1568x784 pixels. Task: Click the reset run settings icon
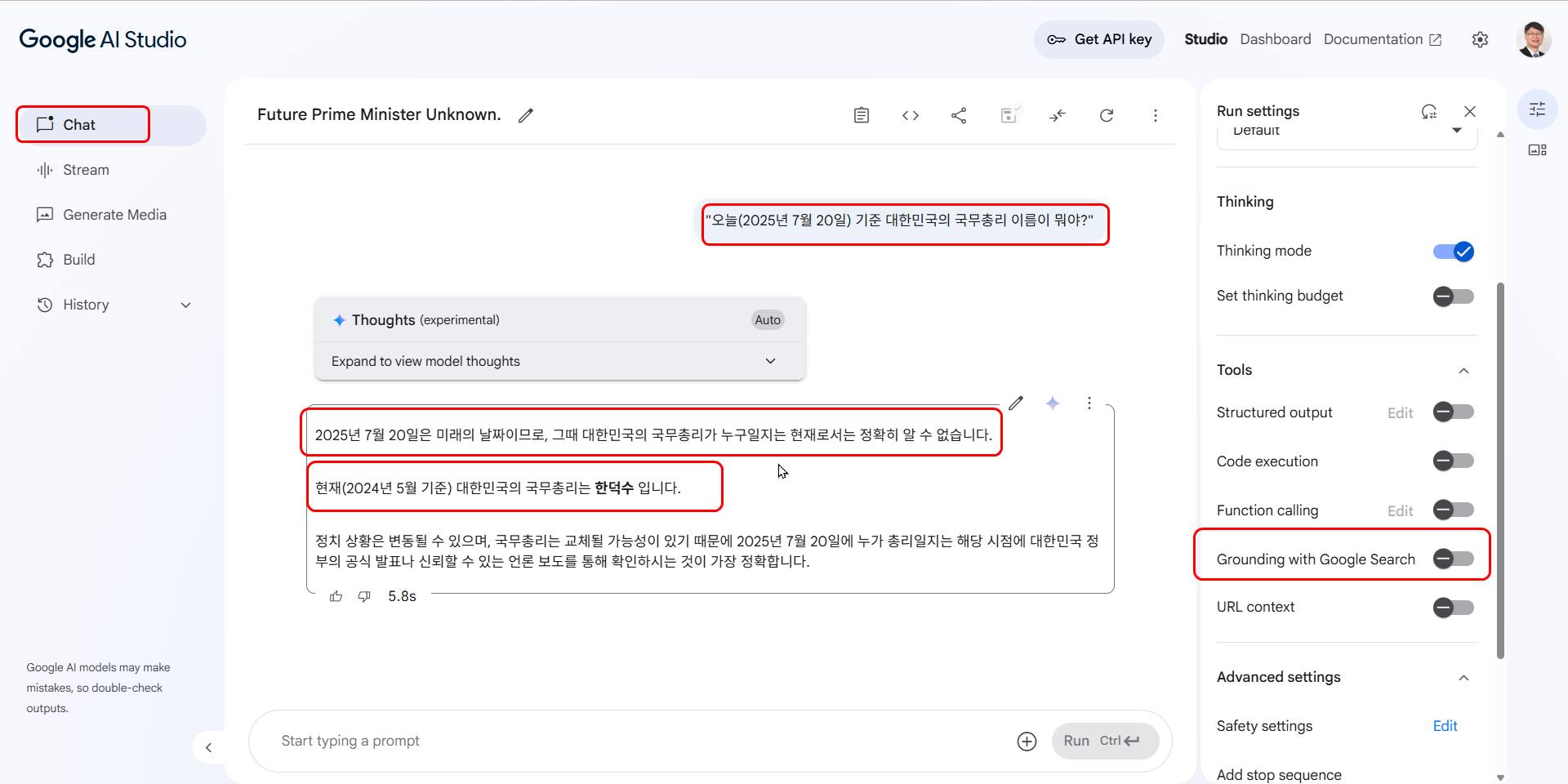click(x=1428, y=111)
